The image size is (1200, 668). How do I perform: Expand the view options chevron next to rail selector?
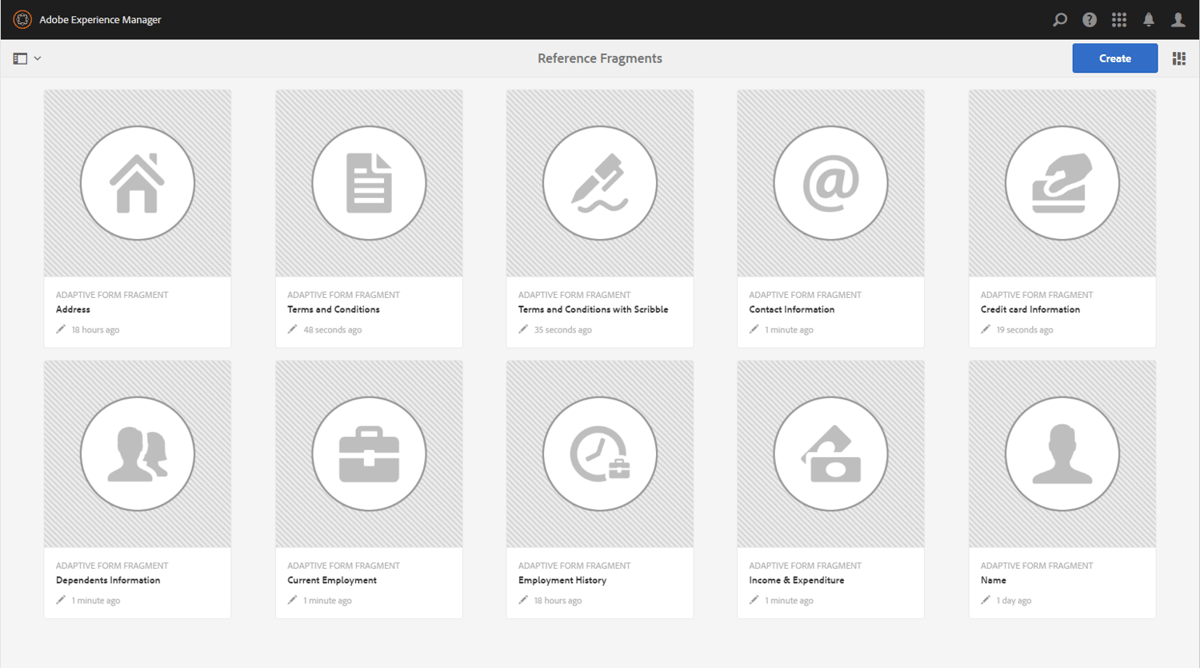click(36, 58)
